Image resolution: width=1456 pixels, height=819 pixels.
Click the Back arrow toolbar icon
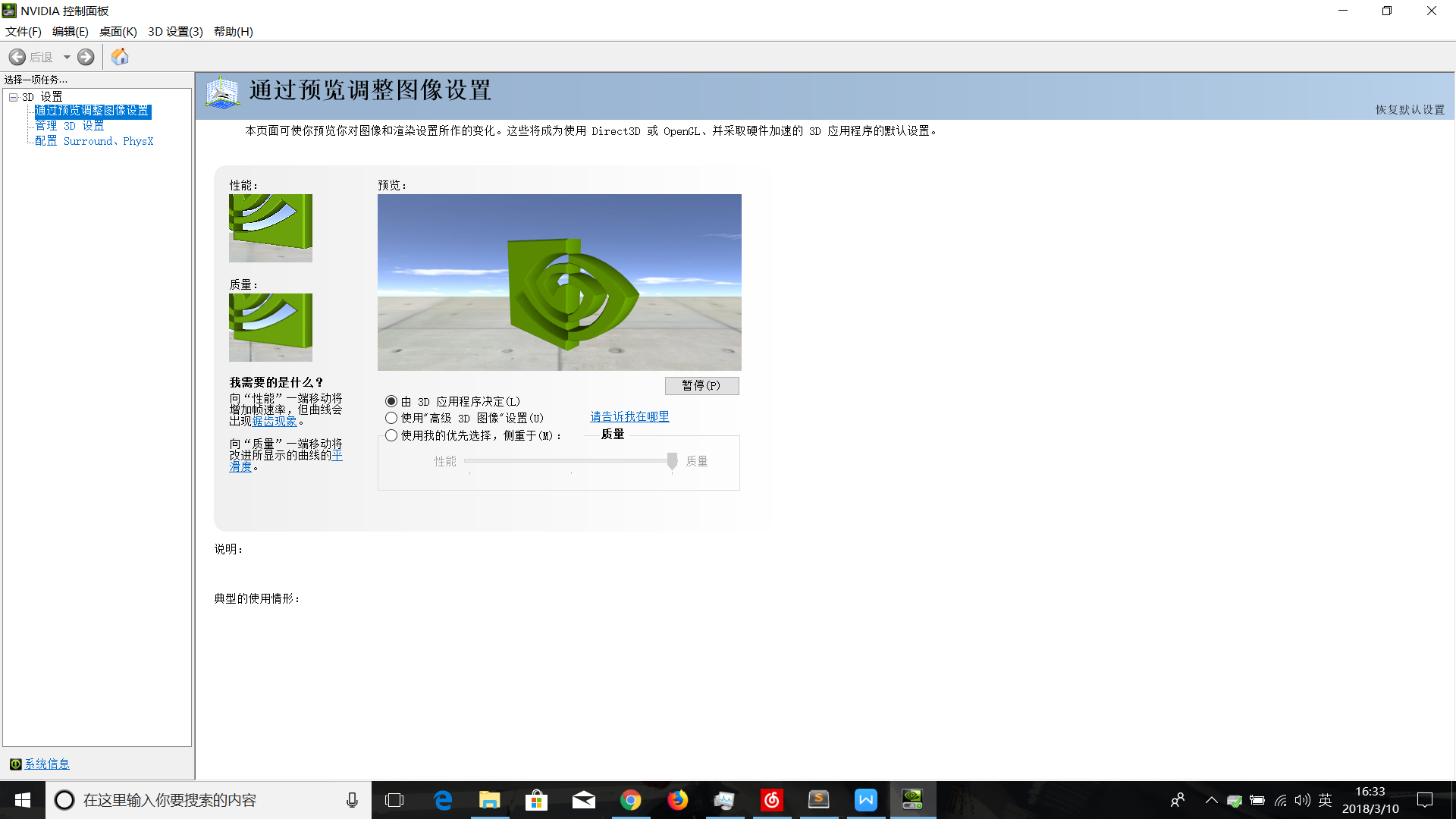click(x=17, y=57)
